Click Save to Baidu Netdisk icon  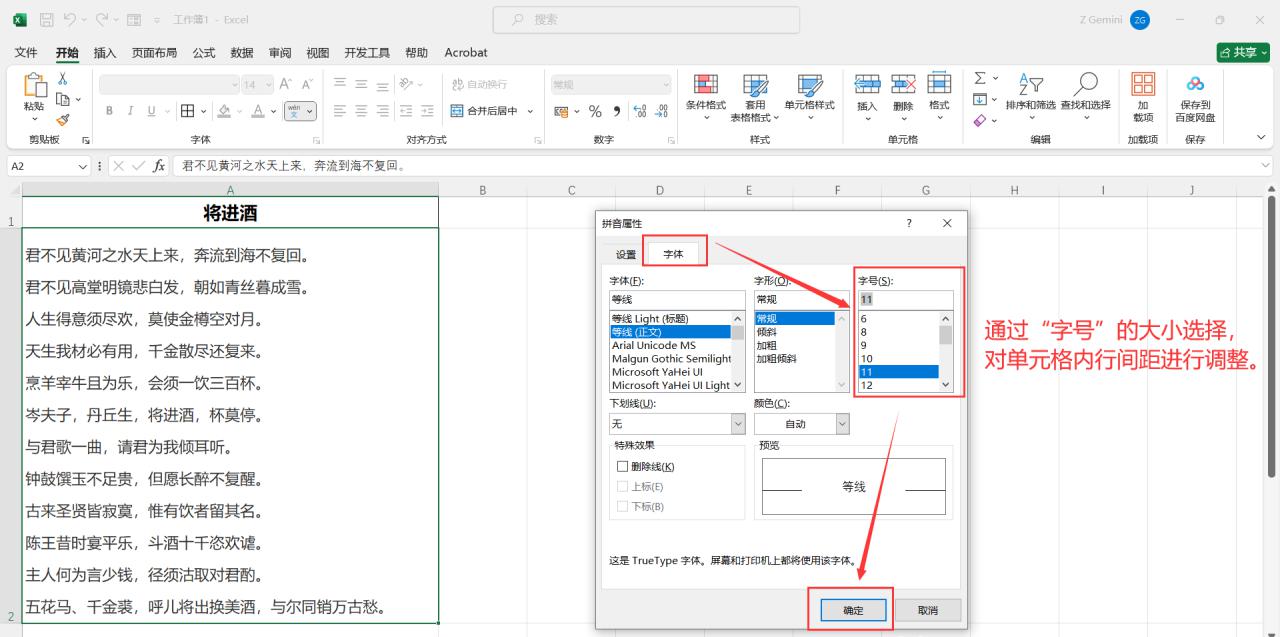pyautogui.click(x=1195, y=85)
